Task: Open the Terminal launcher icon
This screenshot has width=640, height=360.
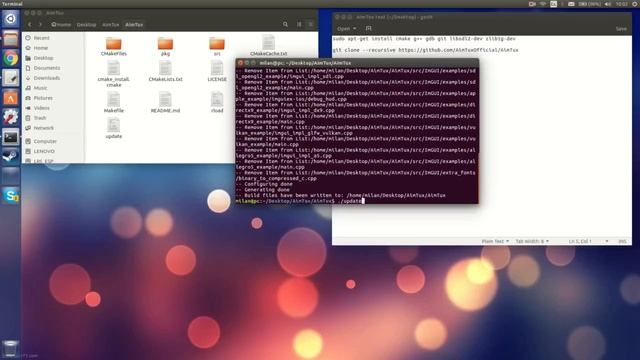Action: click(10, 138)
